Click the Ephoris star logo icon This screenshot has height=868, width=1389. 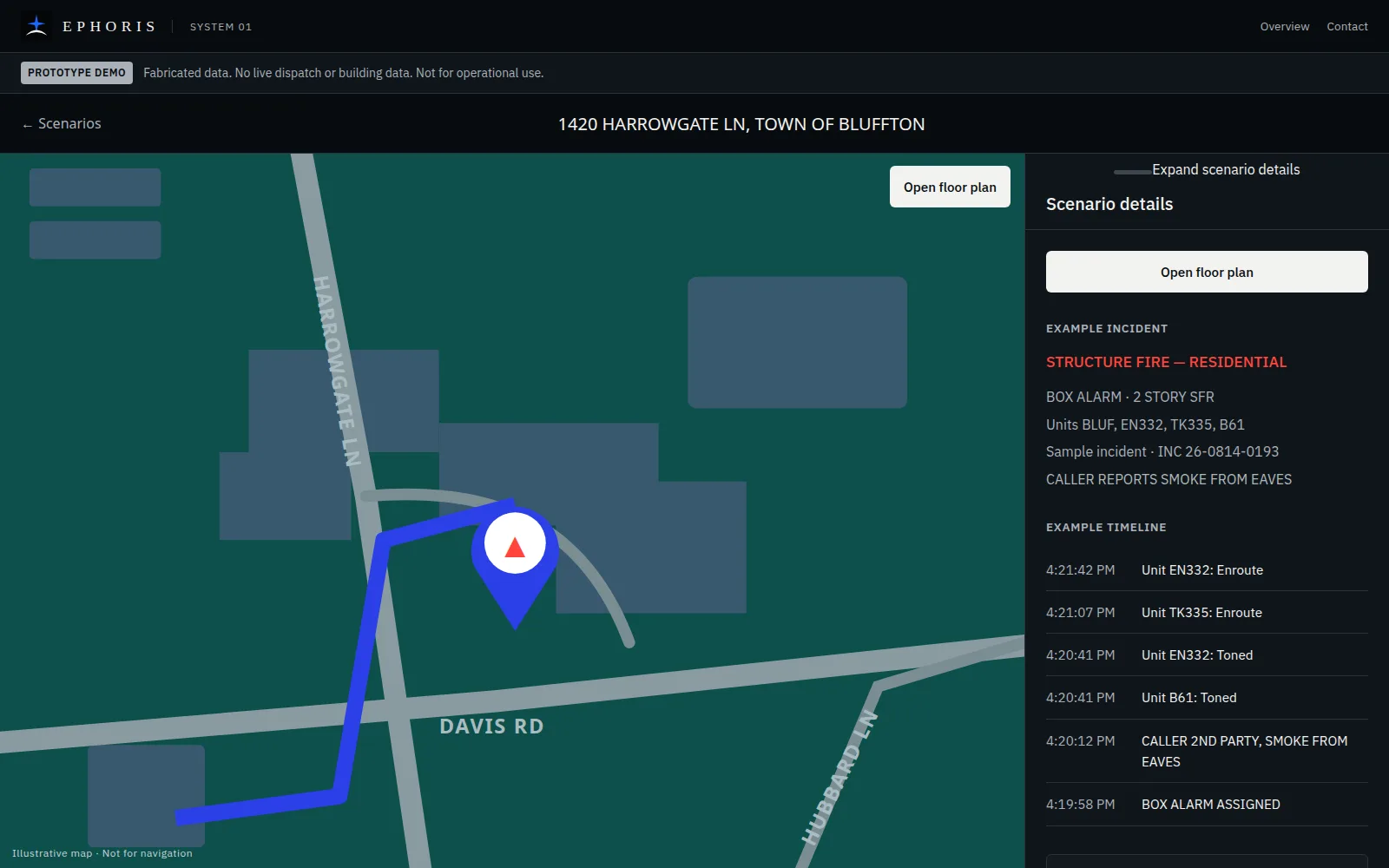click(x=36, y=26)
